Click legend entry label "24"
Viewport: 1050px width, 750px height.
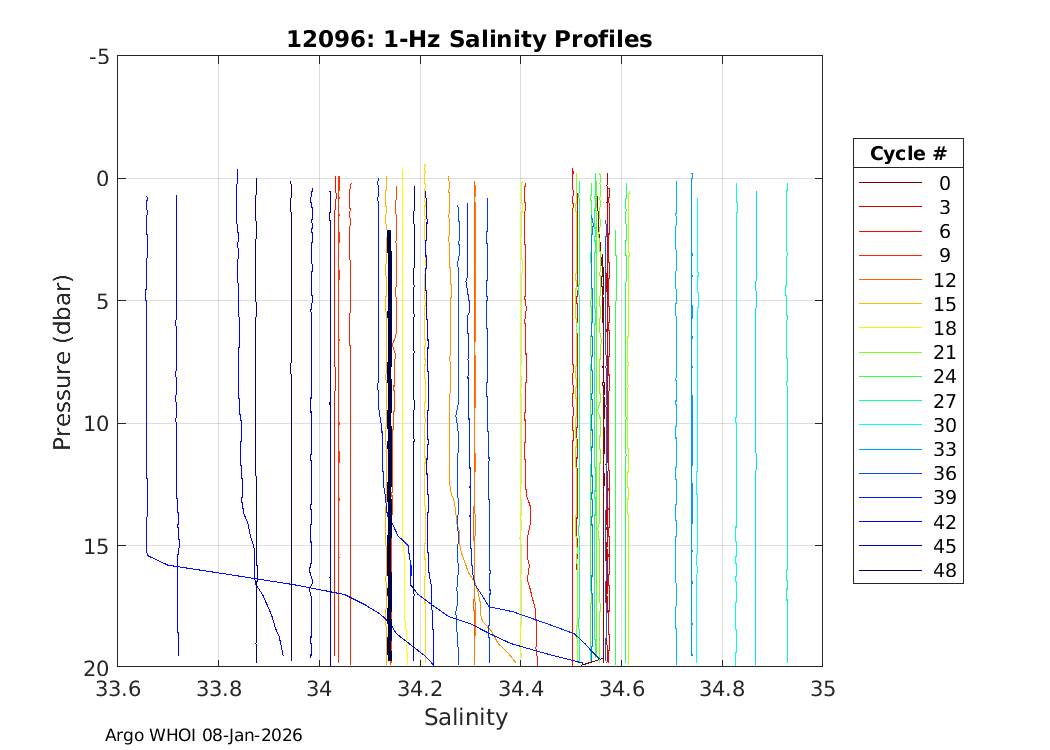pos(944,377)
